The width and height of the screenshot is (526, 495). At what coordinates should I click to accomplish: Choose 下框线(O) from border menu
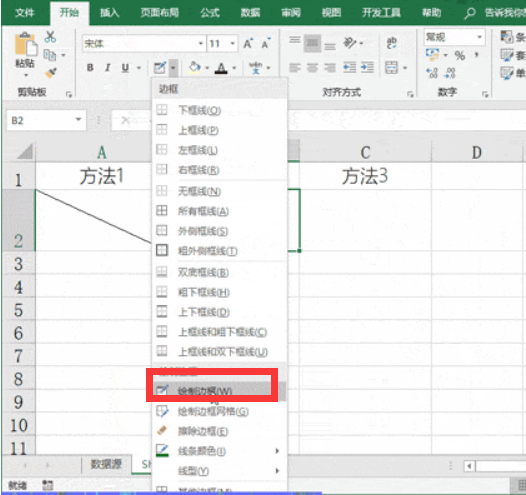click(x=220, y=110)
